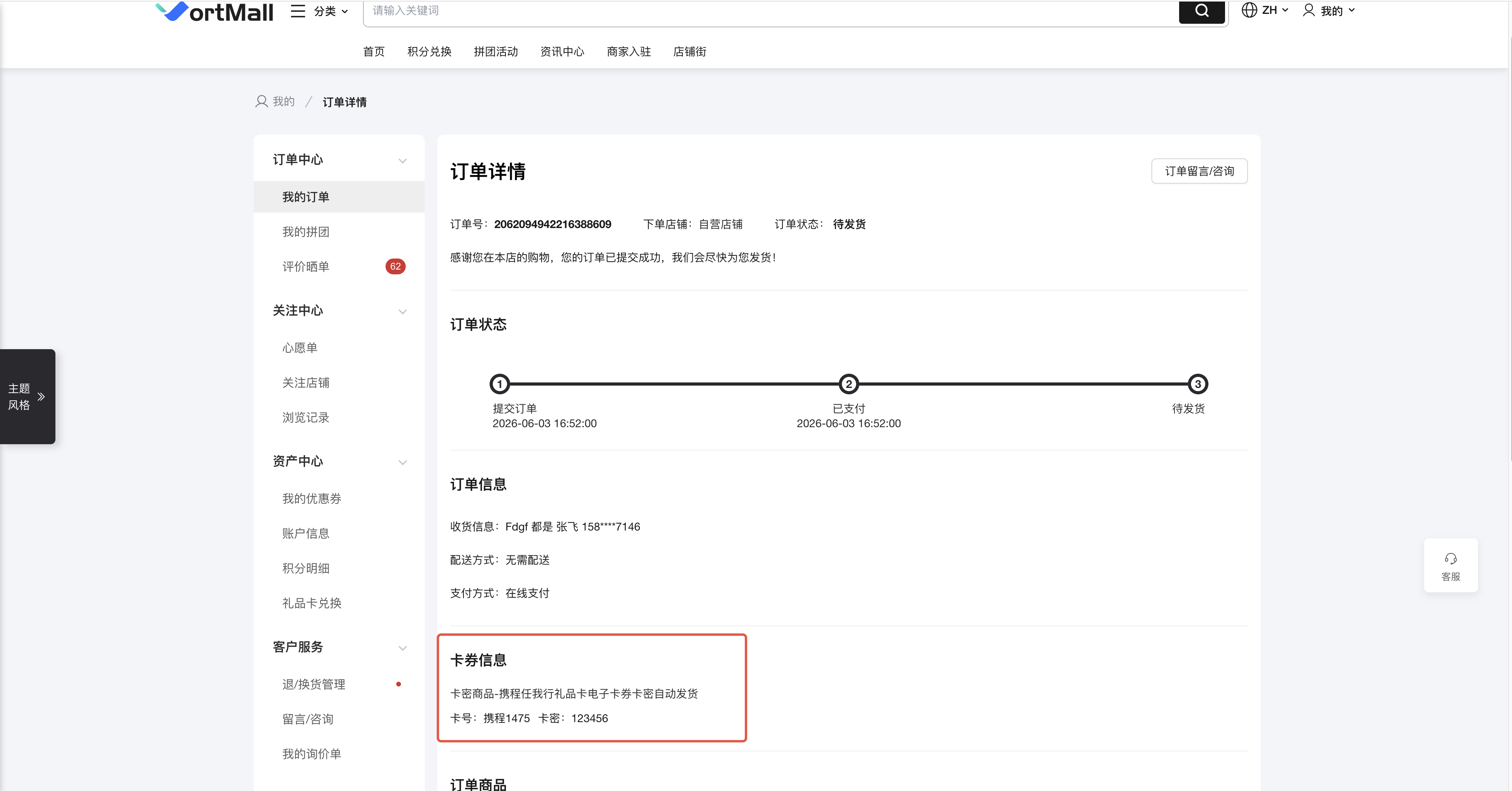
Task: Open the 我的 account dropdown in header
Action: [1338, 11]
